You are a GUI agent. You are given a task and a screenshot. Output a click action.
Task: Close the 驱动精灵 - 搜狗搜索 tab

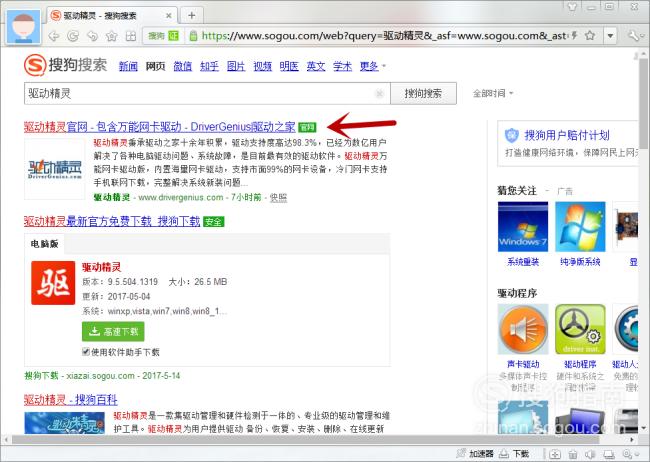pyautogui.click(x=169, y=15)
